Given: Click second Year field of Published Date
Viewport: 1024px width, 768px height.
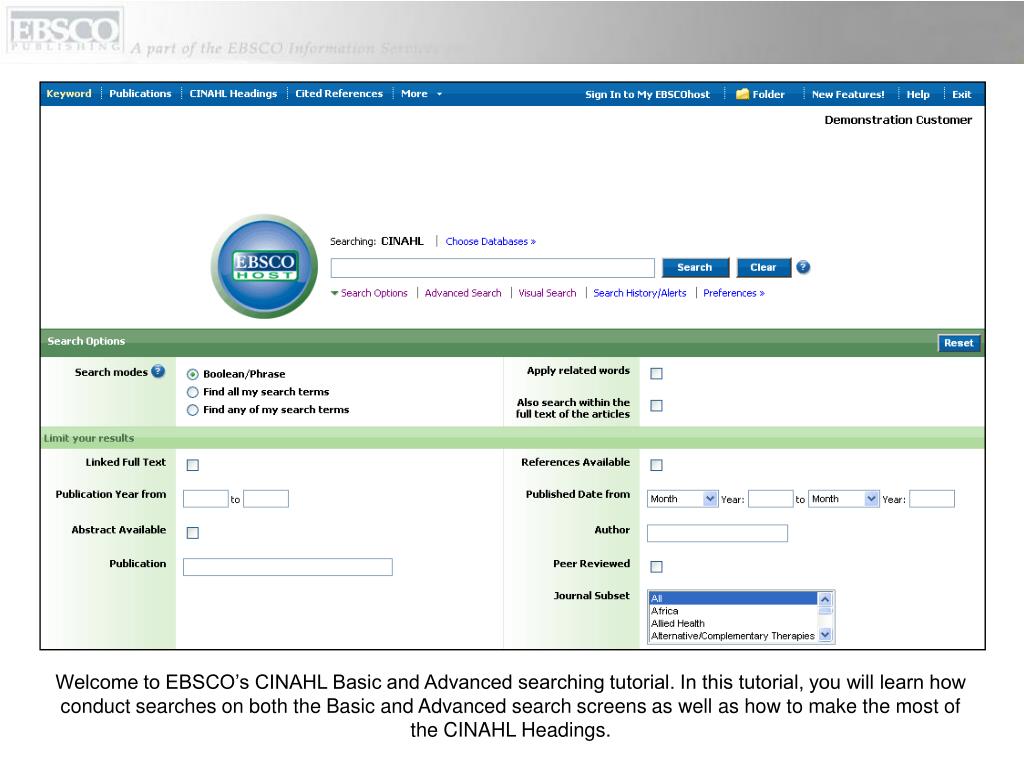Looking at the screenshot, I should (932, 499).
